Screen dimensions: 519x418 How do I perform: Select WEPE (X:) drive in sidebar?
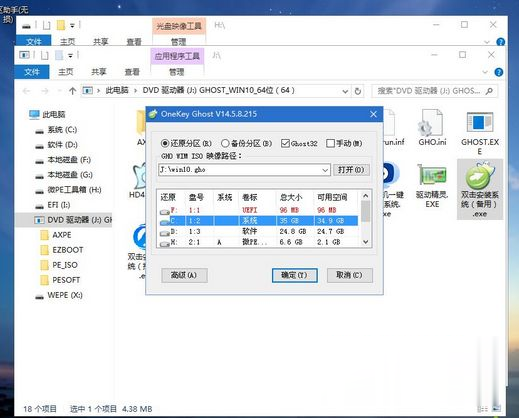[59, 295]
